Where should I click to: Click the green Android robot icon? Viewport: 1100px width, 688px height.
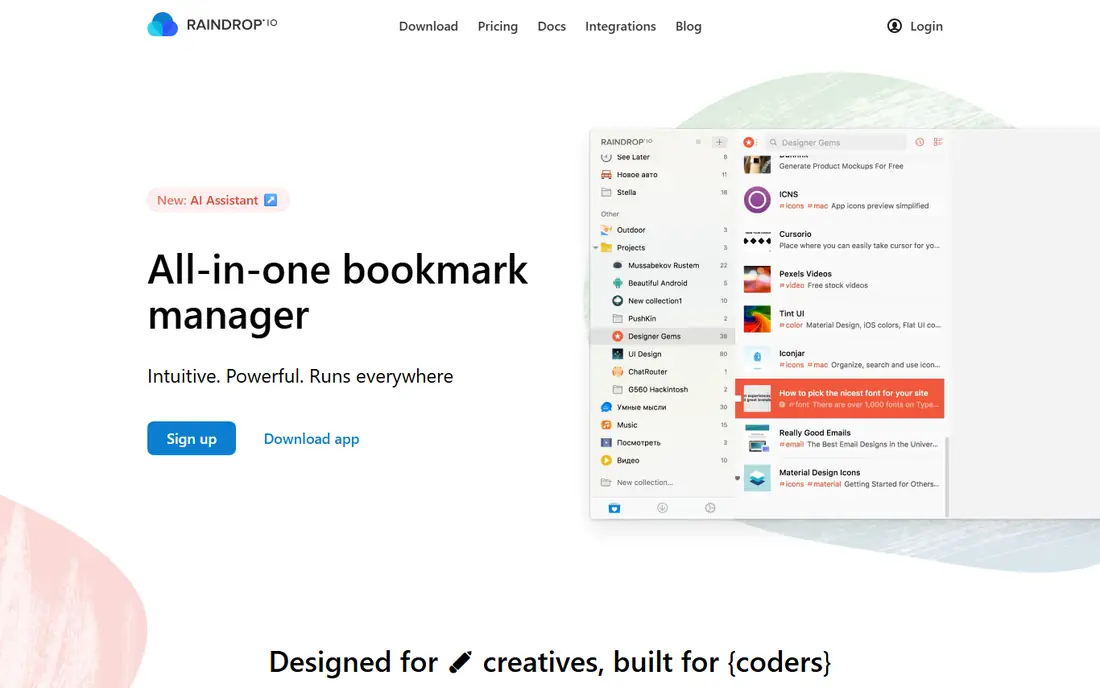click(617, 283)
